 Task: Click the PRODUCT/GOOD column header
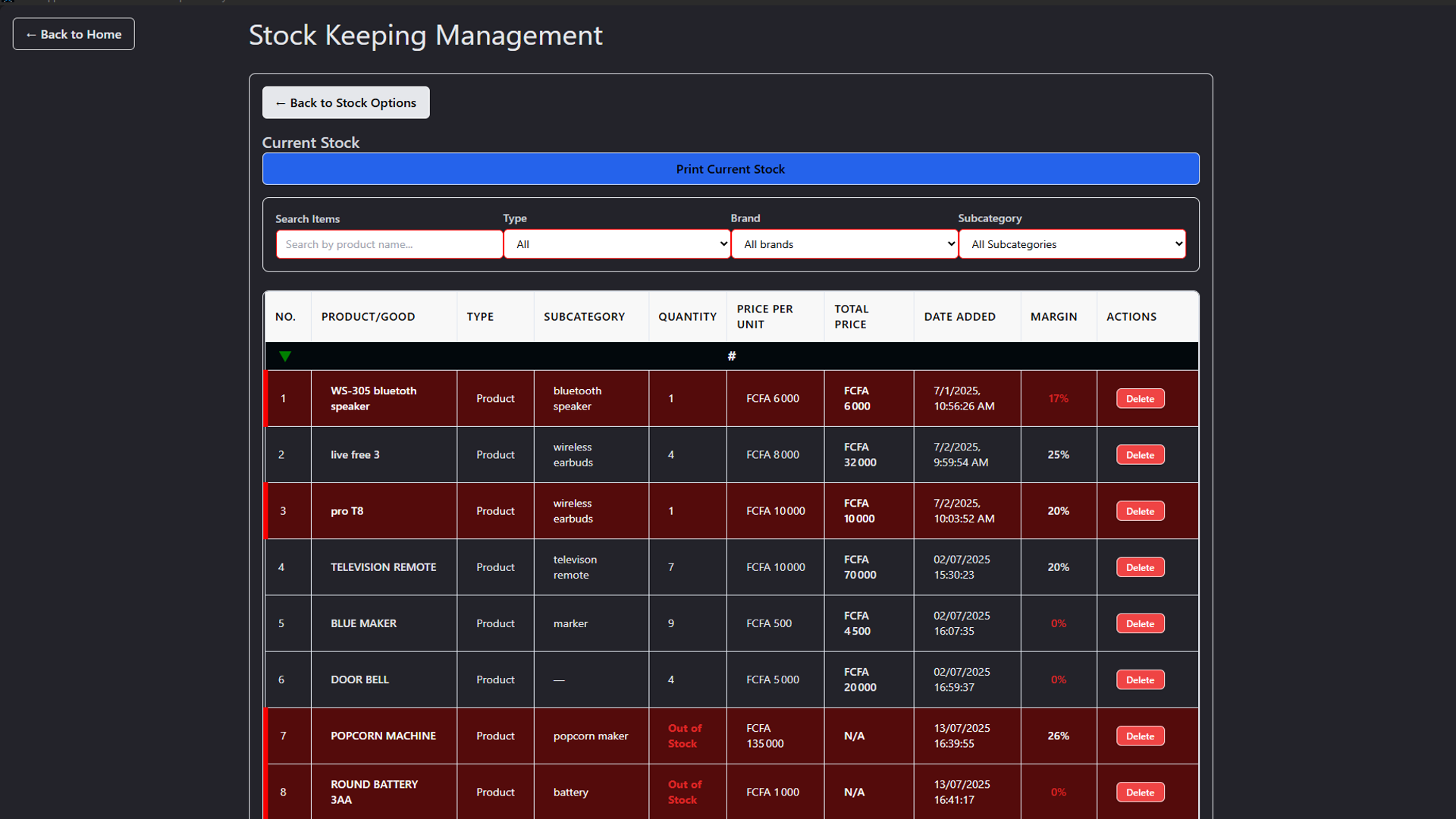[x=368, y=317]
